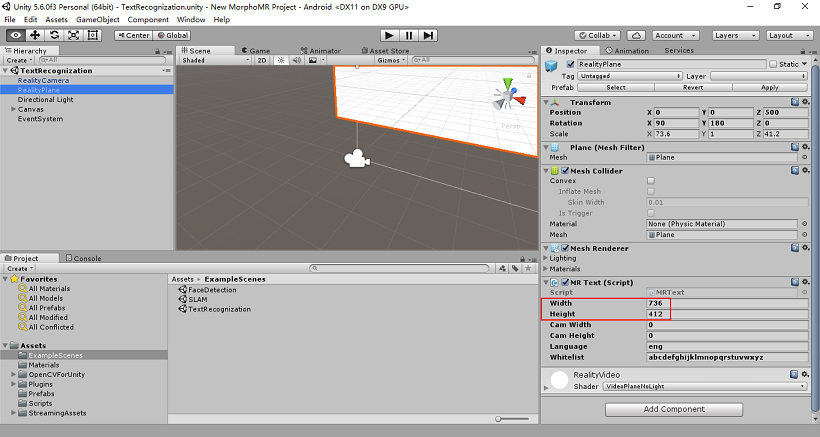
Task: Click camera gizmo in Scene view
Action: pos(357,158)
